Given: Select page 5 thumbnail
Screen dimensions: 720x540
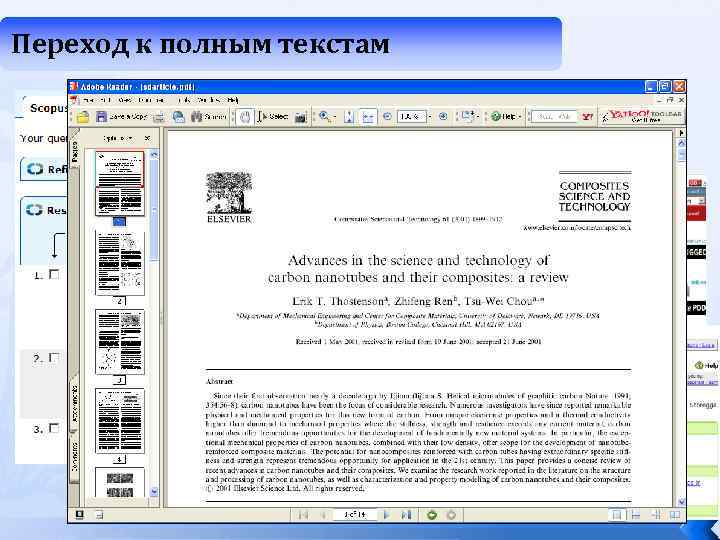Looking at the screenshot, I should pyautogui.click(x=119, y=482).
